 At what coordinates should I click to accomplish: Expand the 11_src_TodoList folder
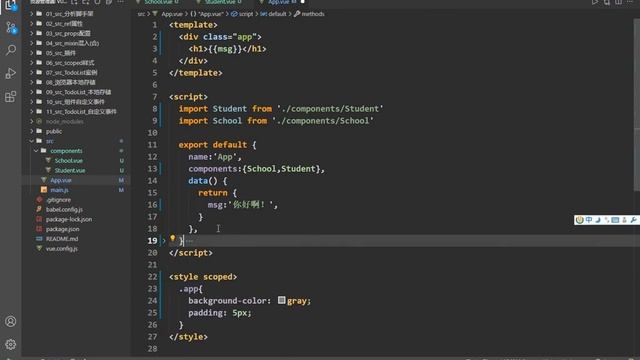(31, 111)
